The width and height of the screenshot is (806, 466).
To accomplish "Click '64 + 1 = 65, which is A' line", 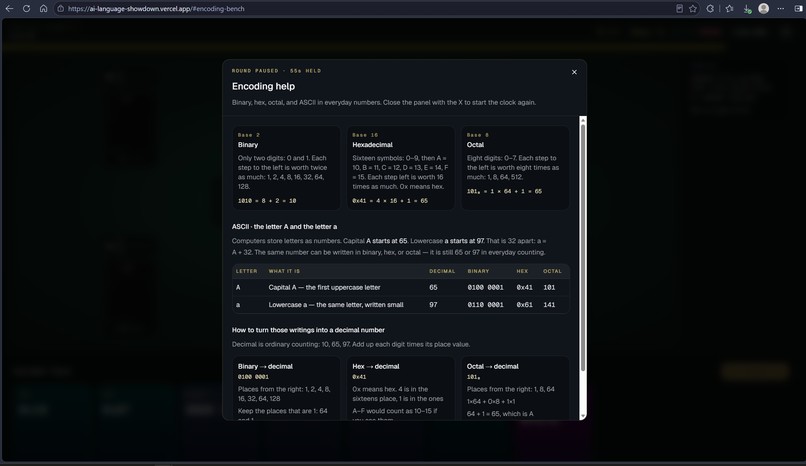I will tap(500, 414).
